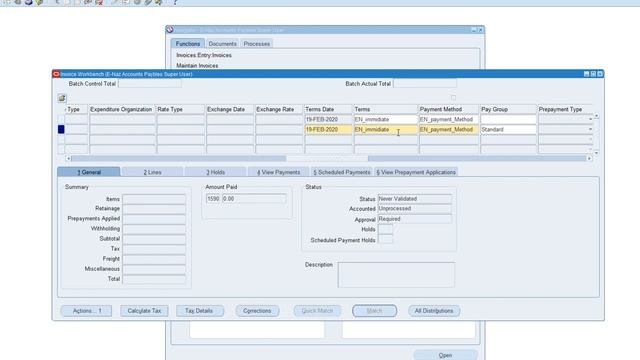
Task: Select the current record indicator of second row
Action: (61, 129)
